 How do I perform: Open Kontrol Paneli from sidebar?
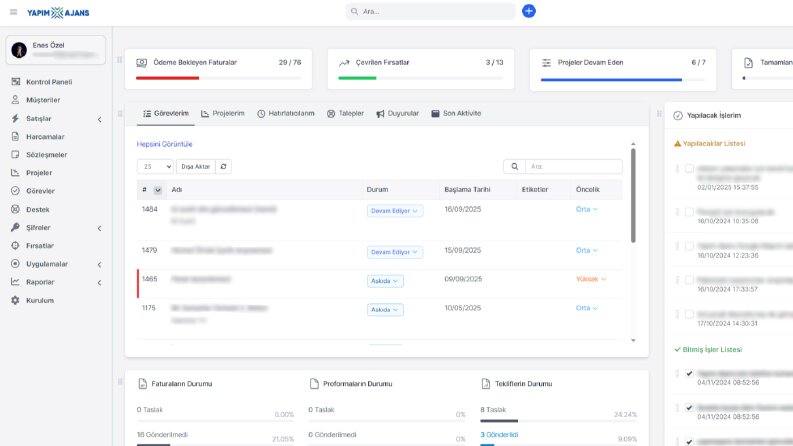pyautogui.click(x=49, y=82)
